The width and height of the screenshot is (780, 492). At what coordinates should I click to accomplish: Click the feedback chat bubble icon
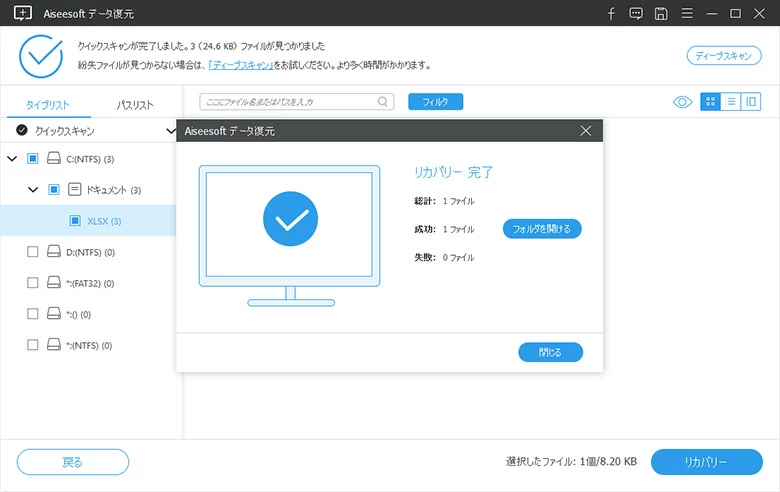pyautogui.click(x=636, y=13)
